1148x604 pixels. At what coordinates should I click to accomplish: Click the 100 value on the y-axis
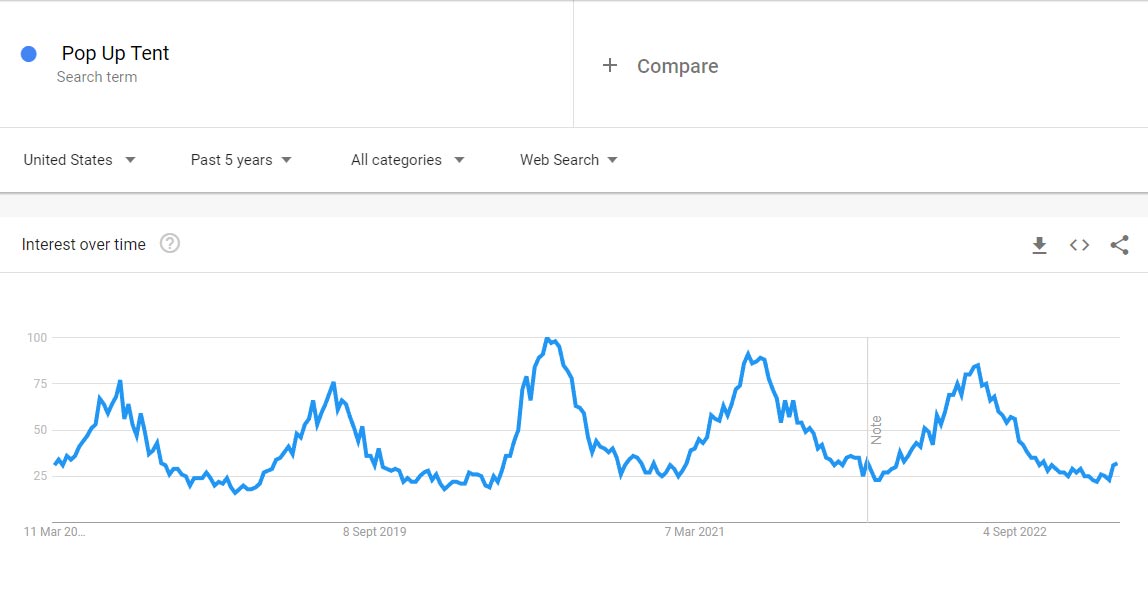[37, 338]
